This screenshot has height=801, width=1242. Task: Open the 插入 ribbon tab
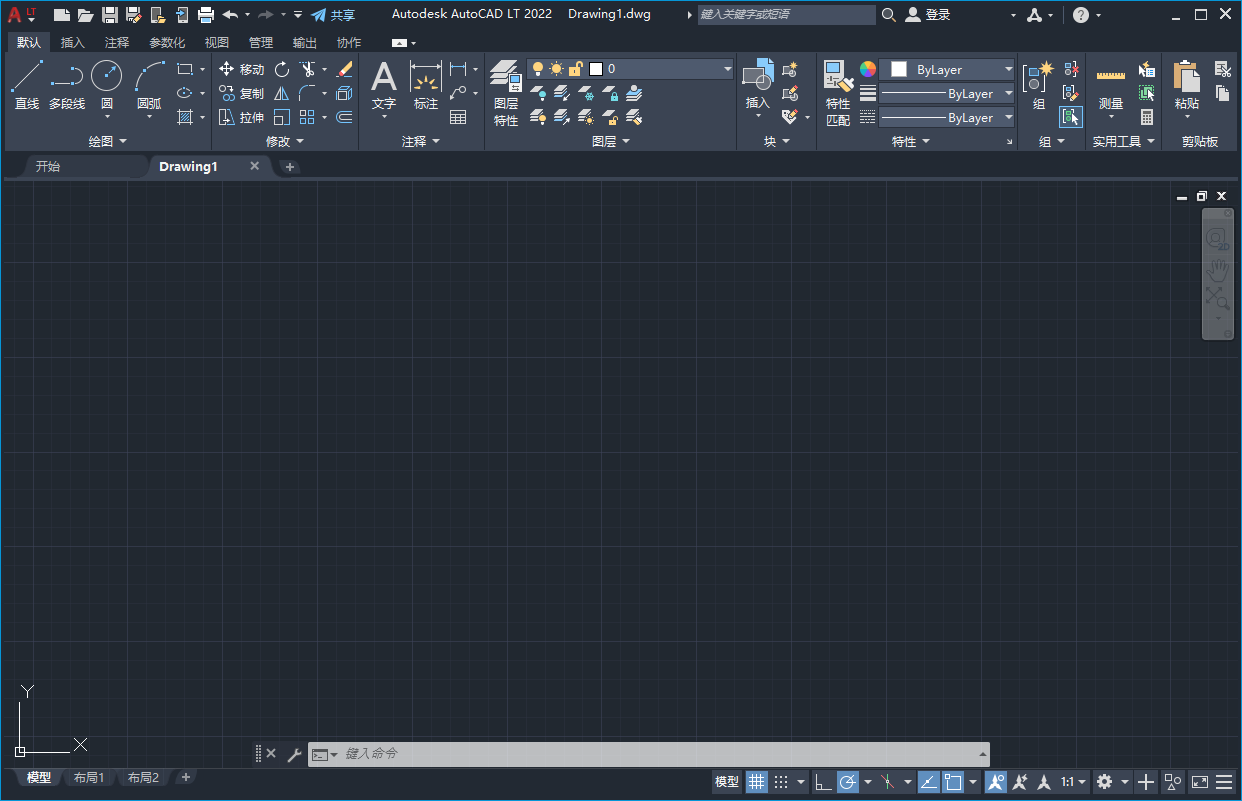coord(73,43)
